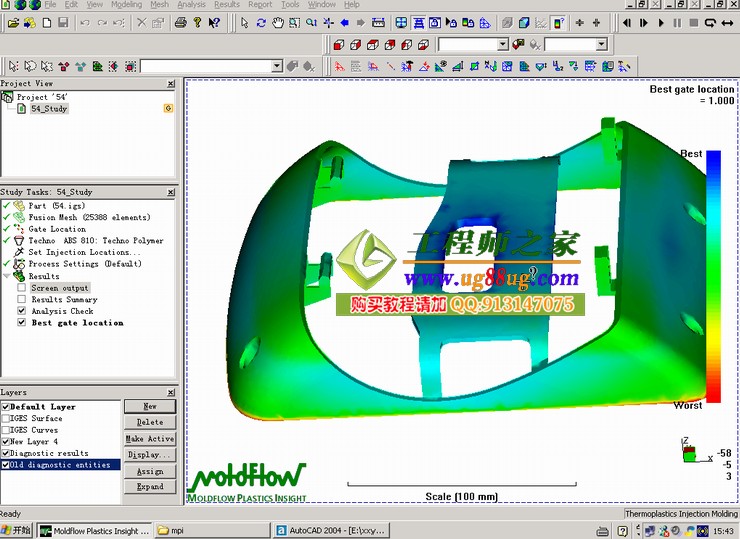Click the lasso selection tool icon
740x539 pixels.
[30, 67]
